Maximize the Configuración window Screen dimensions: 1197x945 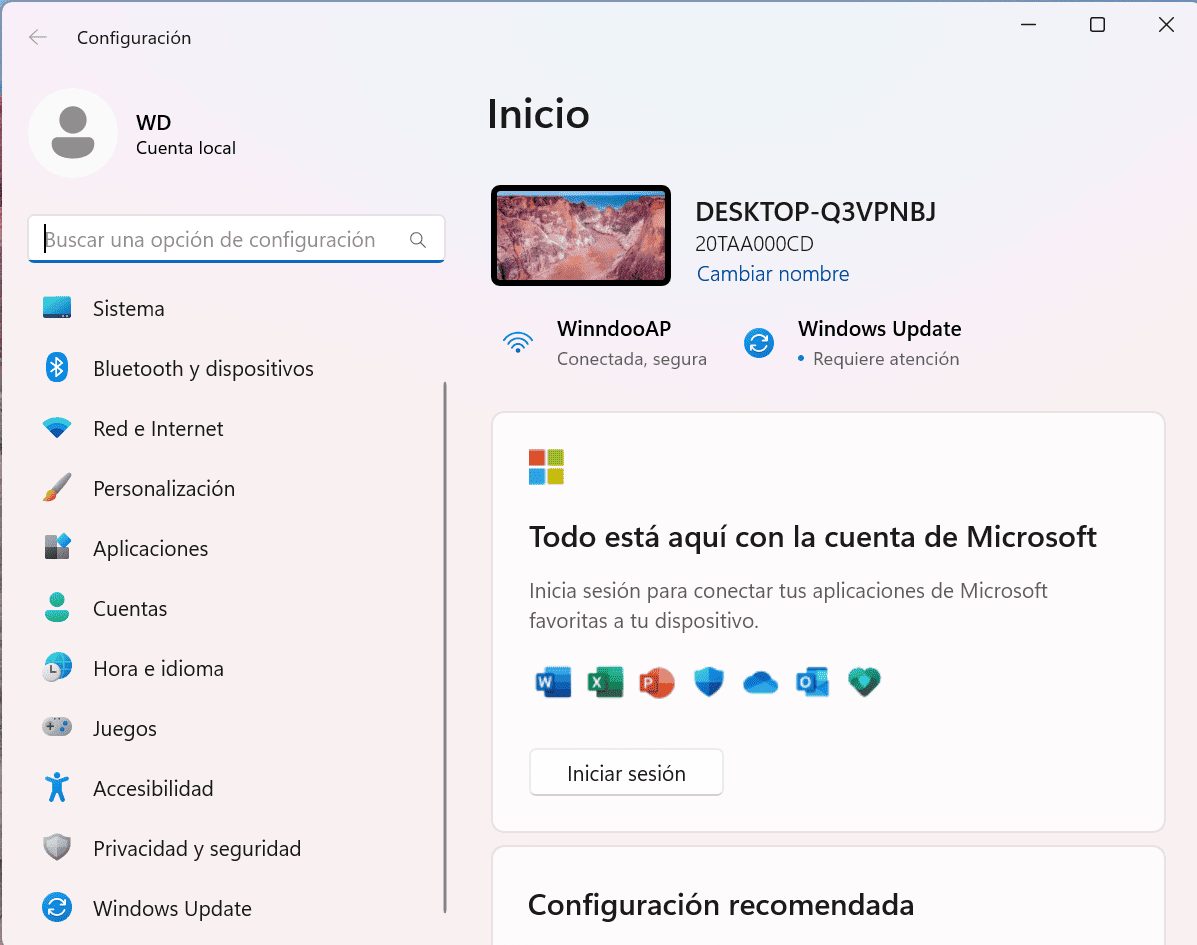tap(1097, 24)
